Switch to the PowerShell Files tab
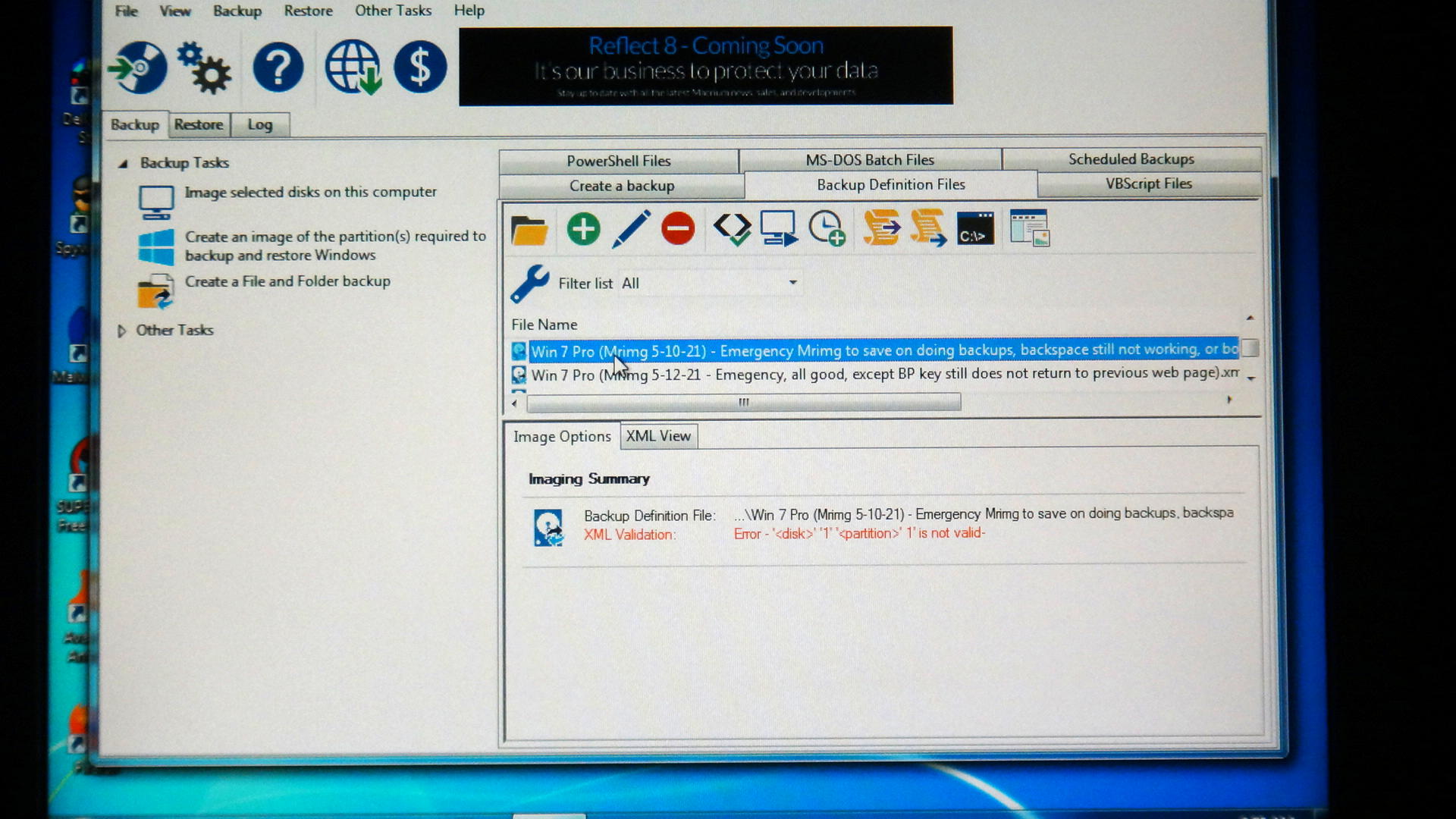Image resolution: width=1456 pixels, height=819 pixels. pyautogui.click(x=619, y=161)
